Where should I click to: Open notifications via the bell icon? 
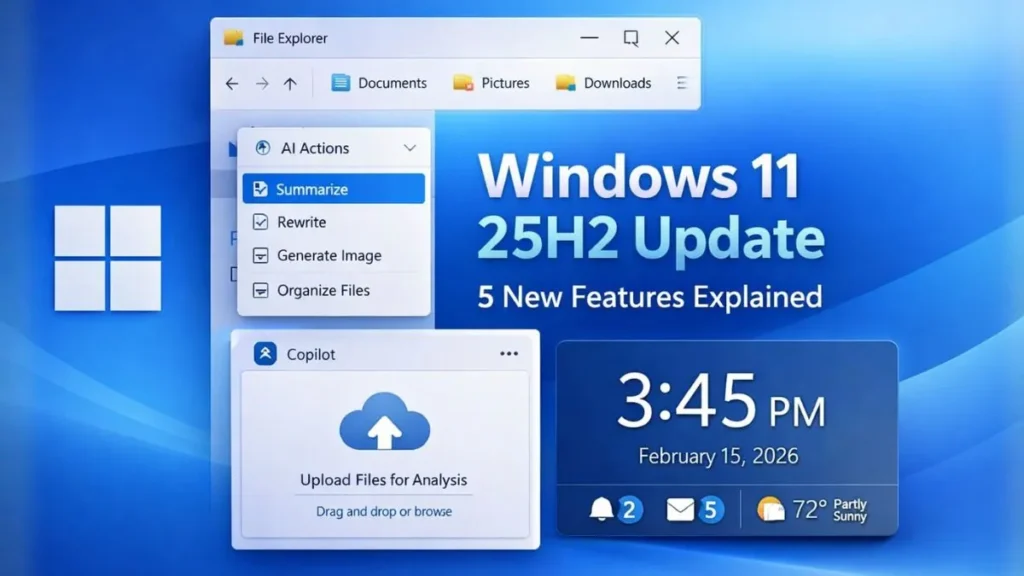click(601, 509)
